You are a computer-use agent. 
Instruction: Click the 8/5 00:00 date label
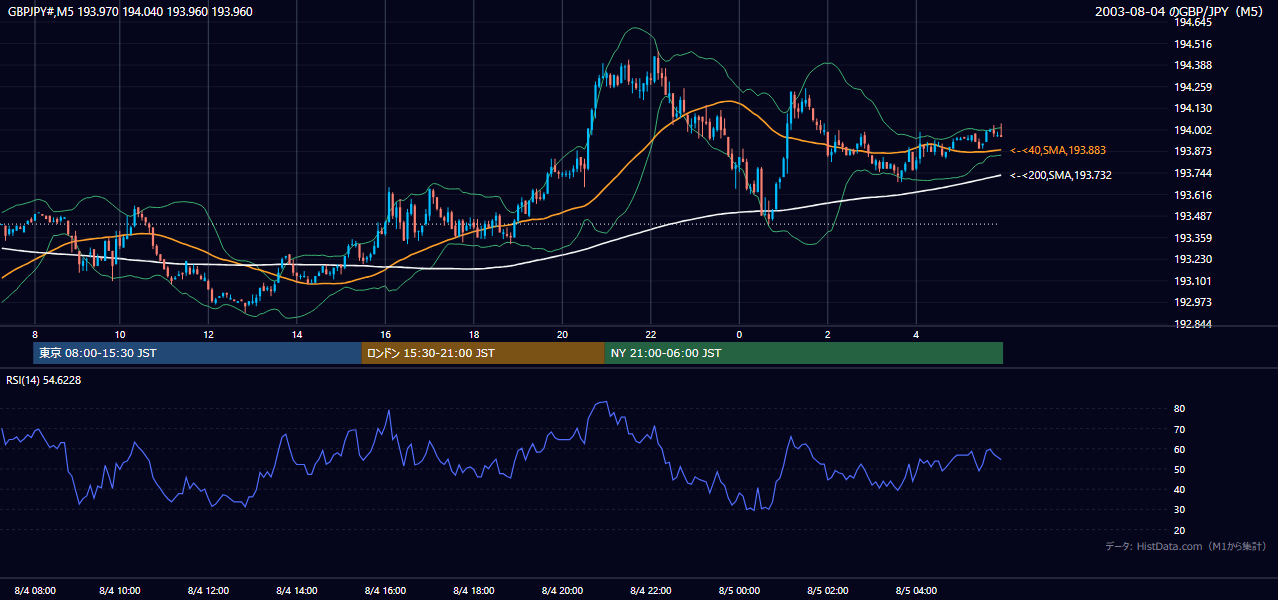point(740,590)
